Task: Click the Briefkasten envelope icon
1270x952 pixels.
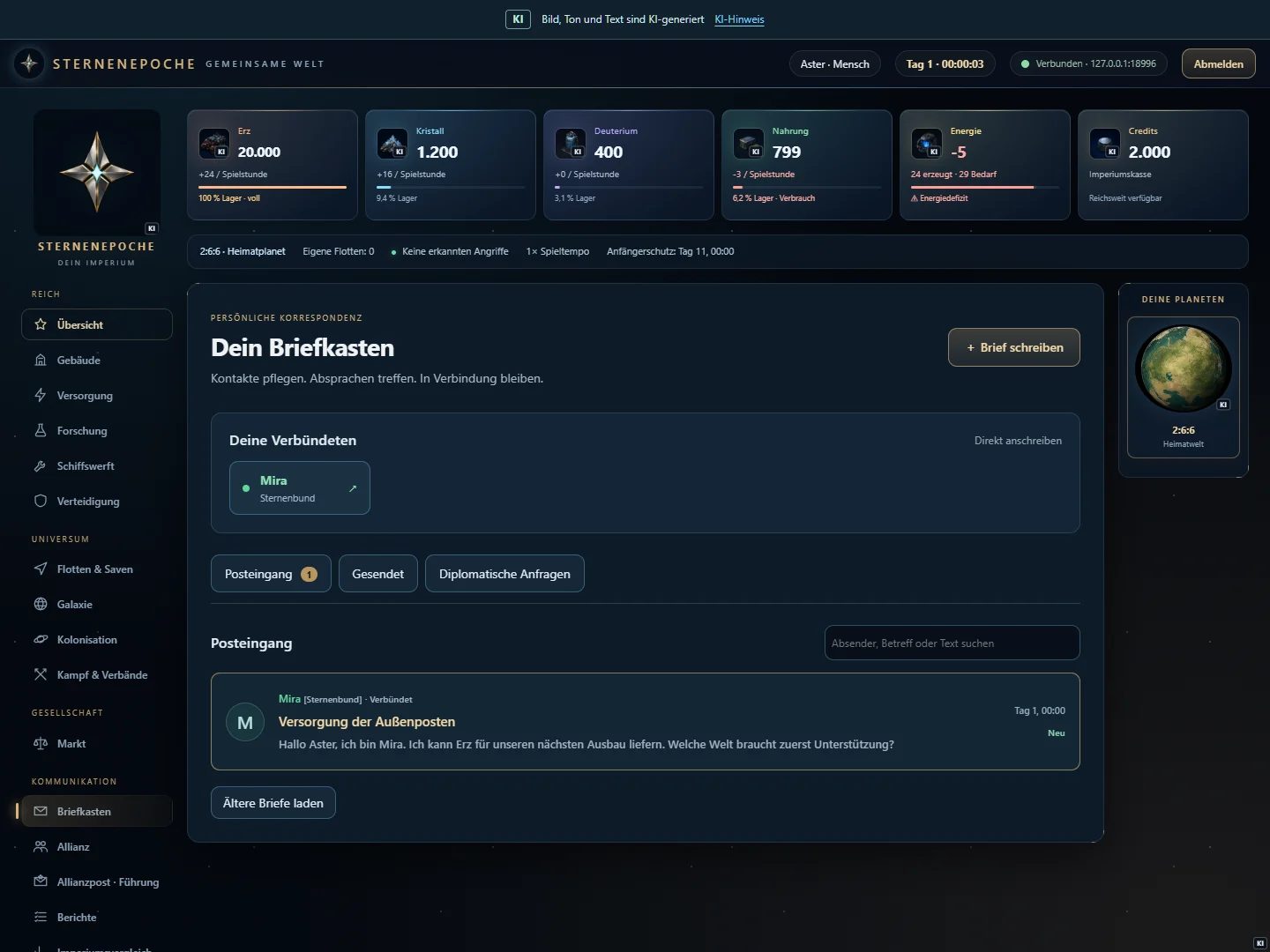Action: [x=41, y=811]
